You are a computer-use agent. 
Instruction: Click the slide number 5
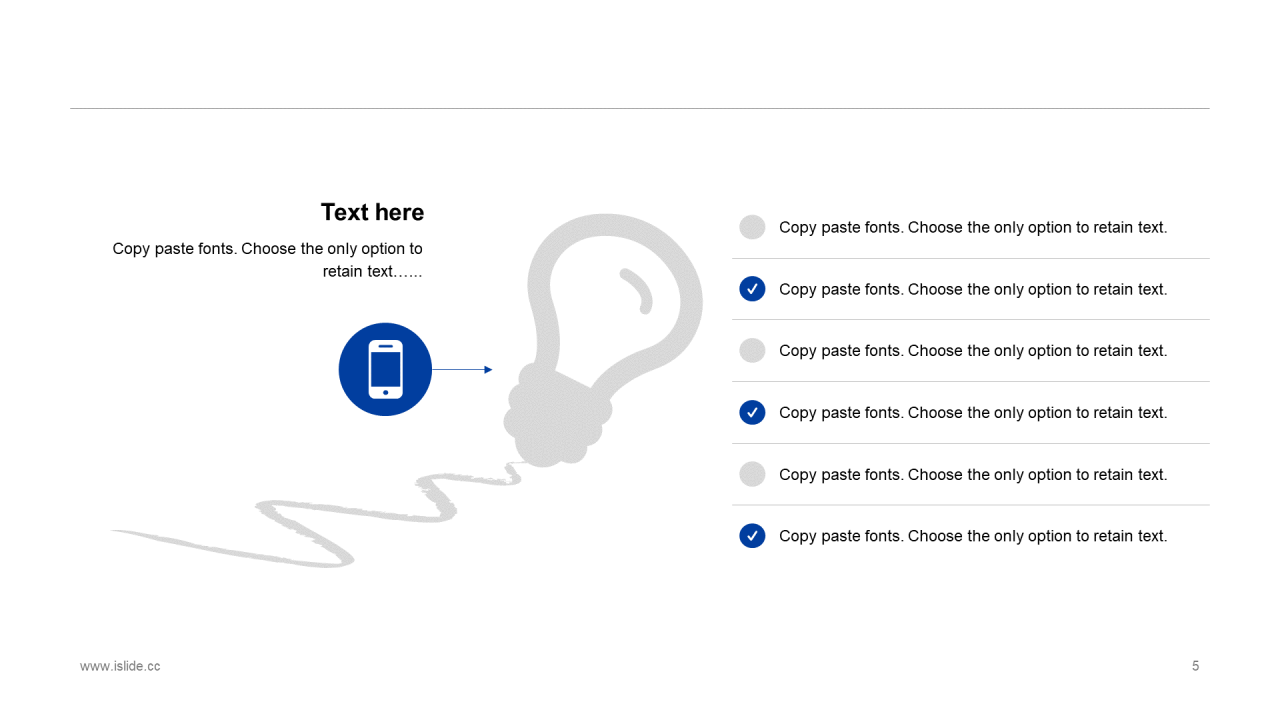click(x=1195, y=666)
